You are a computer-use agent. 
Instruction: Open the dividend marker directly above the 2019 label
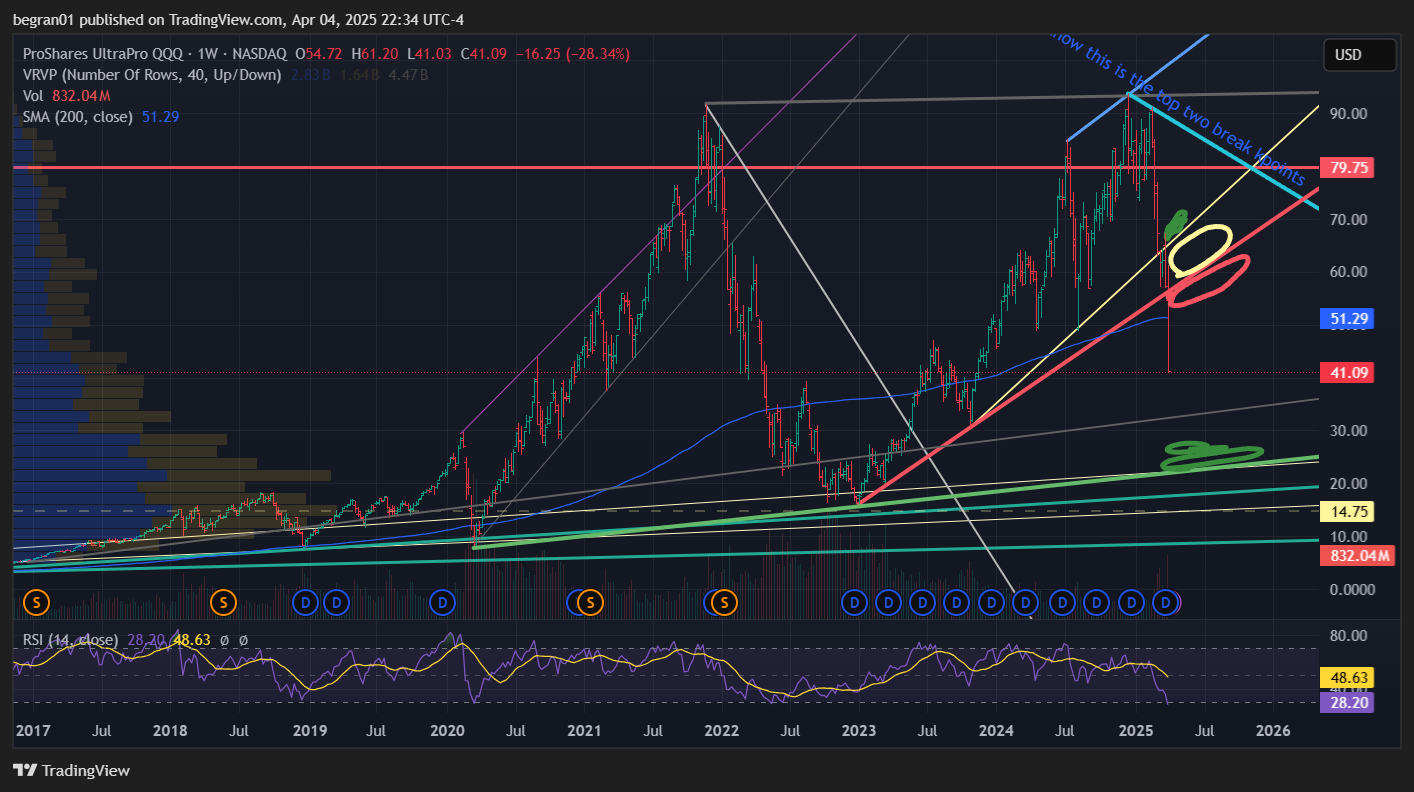pos(306,602)
